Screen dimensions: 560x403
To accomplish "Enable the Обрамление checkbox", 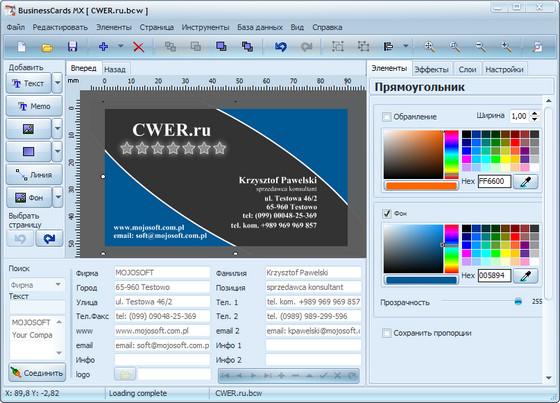I will [386, 117].
